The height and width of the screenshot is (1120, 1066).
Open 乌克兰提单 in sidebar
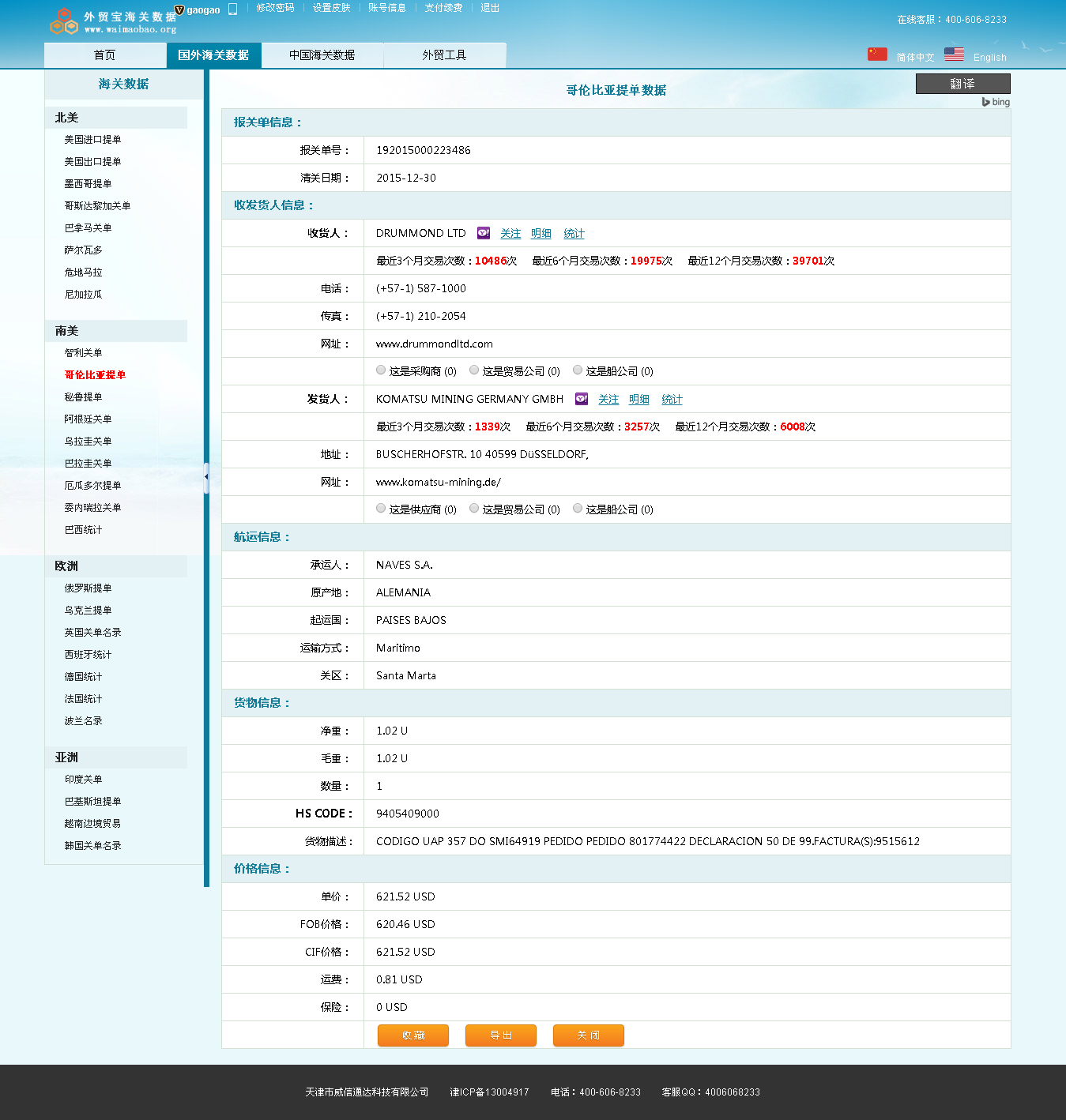88,611
